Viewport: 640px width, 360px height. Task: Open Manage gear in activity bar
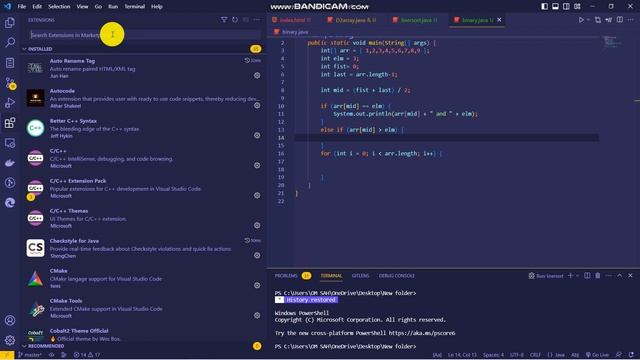click(10, 340)
